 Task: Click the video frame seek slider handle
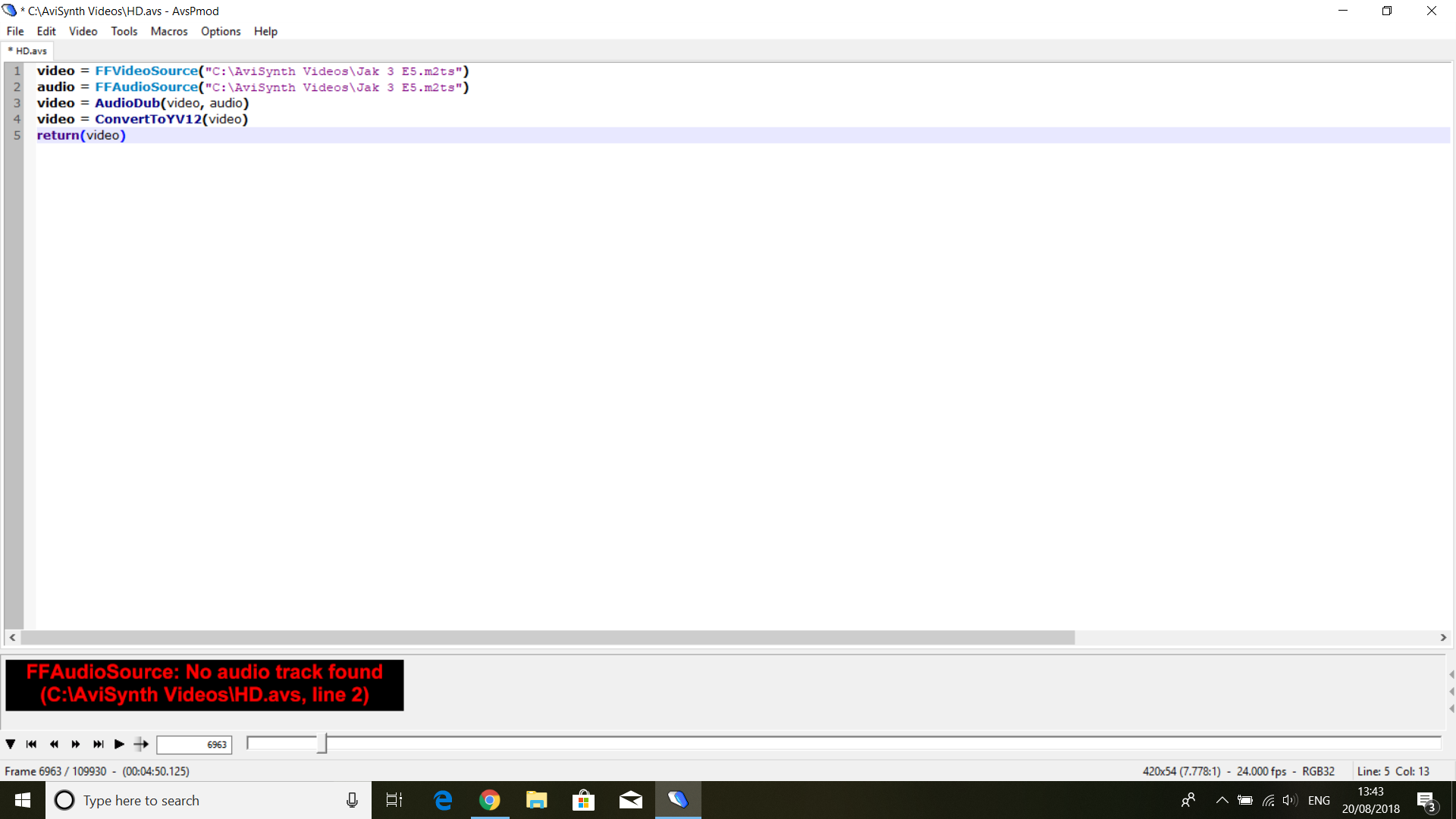[x=322, y=744]
